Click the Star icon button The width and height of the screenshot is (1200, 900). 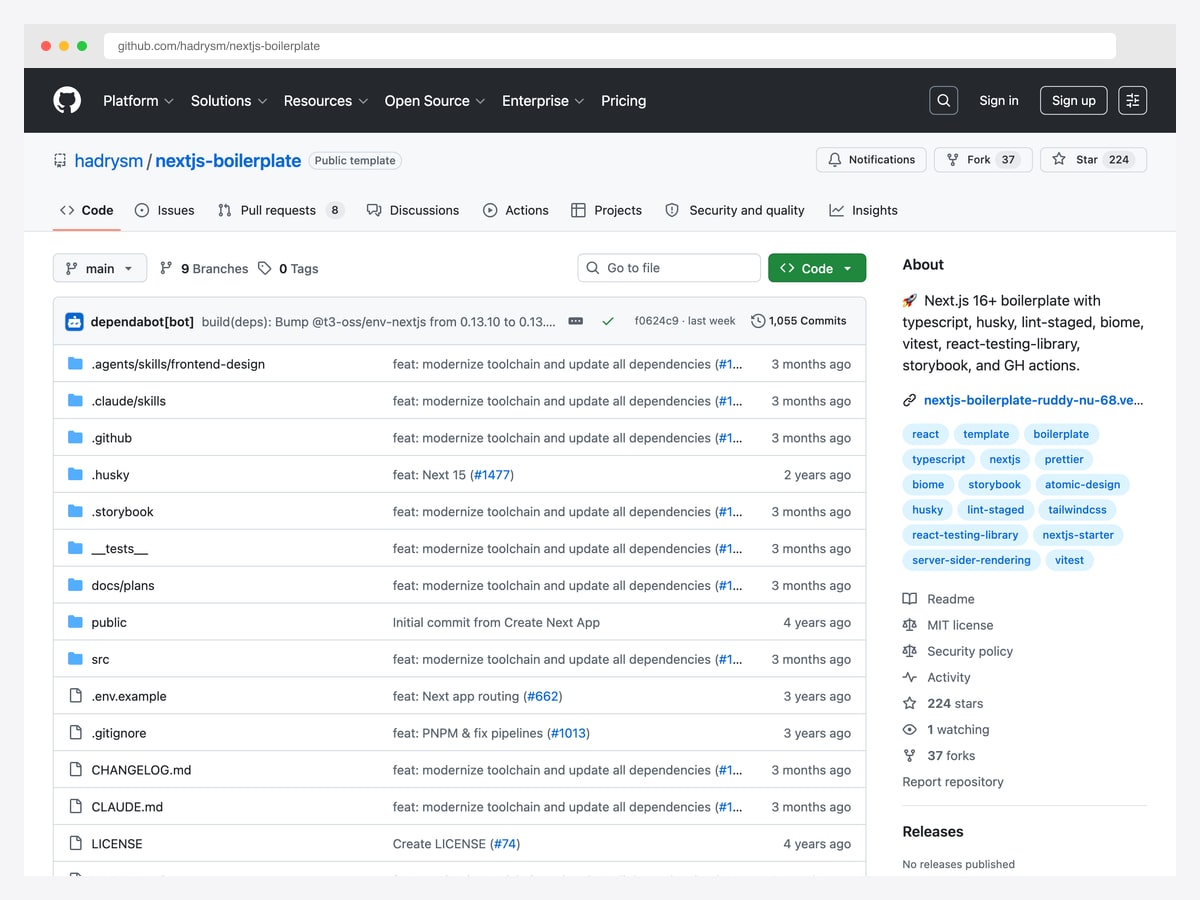(x=1059, y=160)
